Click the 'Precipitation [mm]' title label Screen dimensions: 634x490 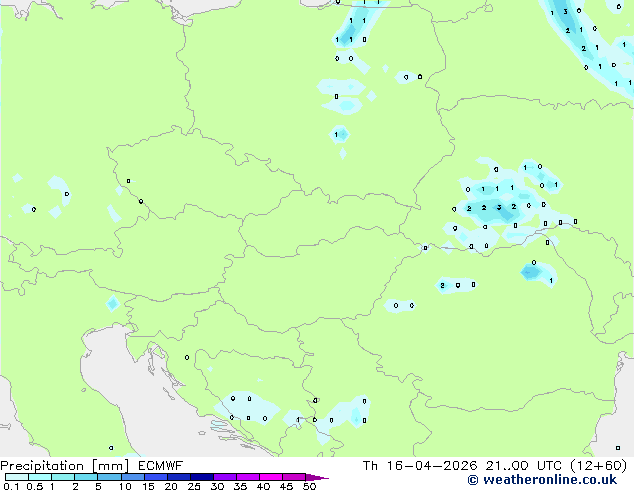coord(65,466)
